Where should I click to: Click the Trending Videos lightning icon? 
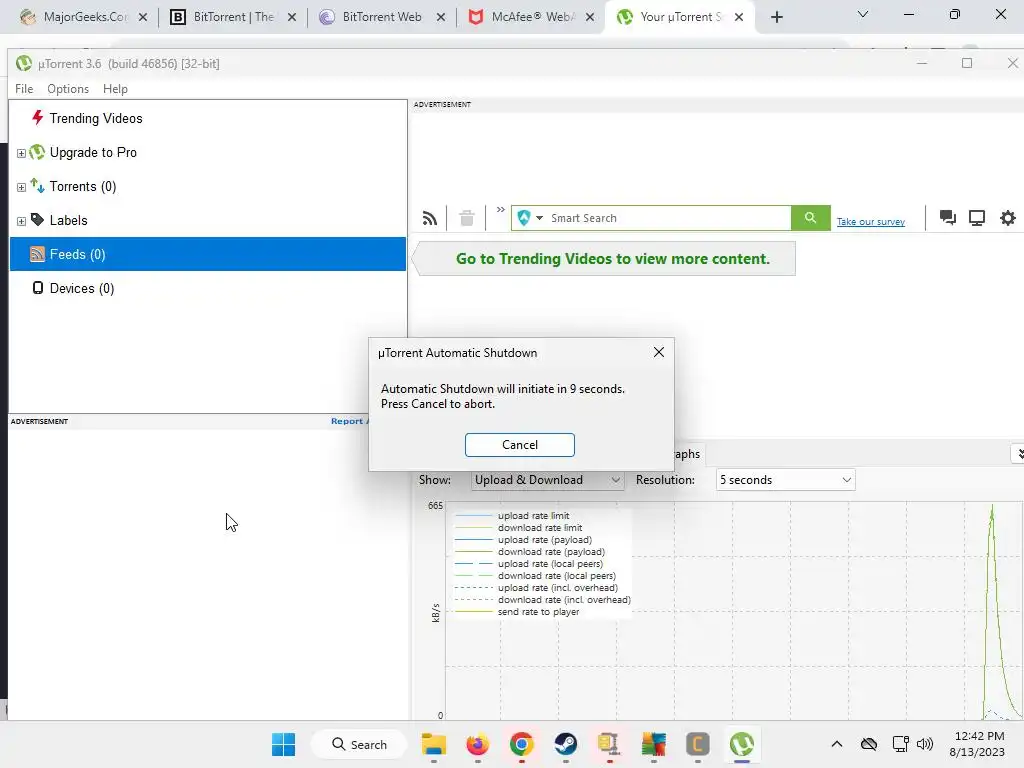[x=37, y=118]
